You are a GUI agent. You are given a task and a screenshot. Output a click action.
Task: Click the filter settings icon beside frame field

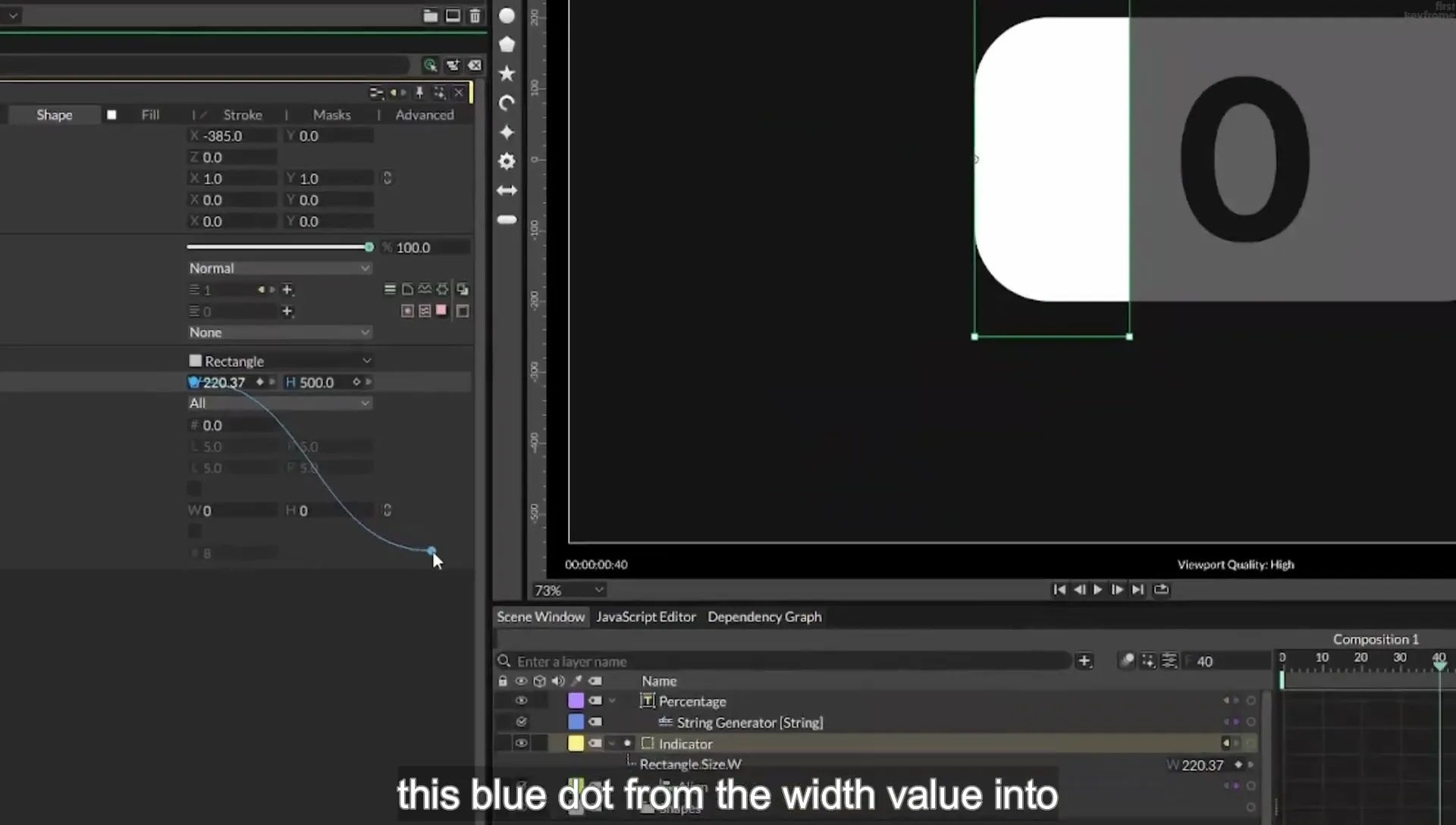[1169, 661]
